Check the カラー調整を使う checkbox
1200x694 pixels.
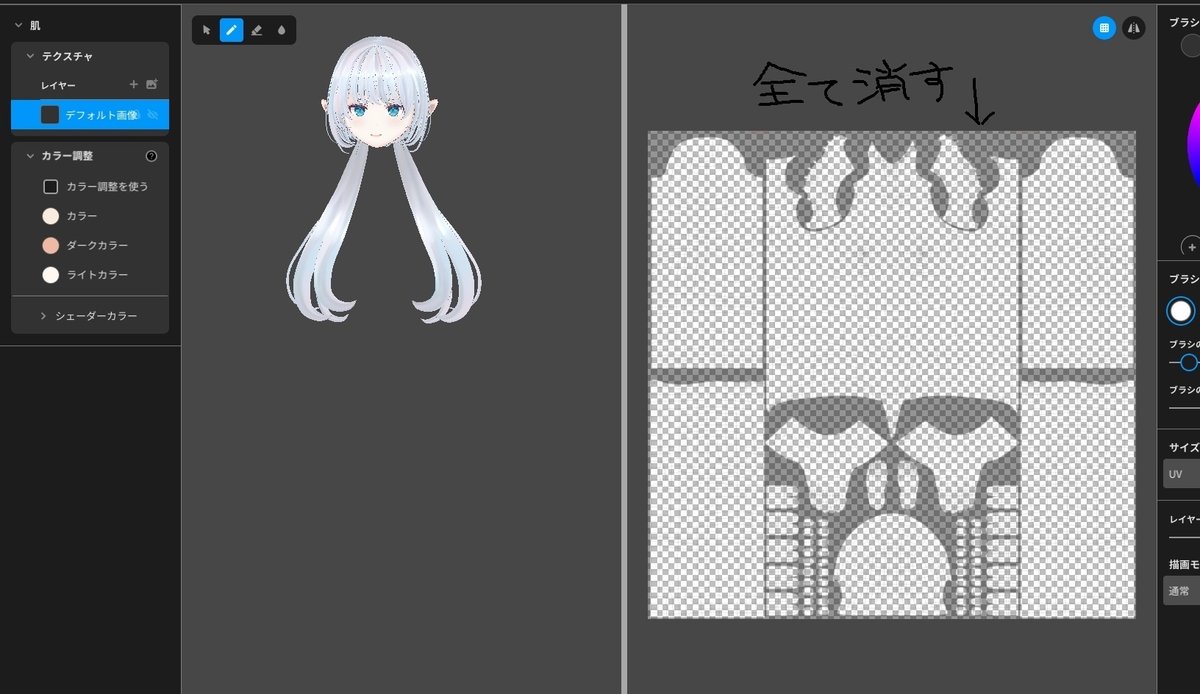coord(48,186)
